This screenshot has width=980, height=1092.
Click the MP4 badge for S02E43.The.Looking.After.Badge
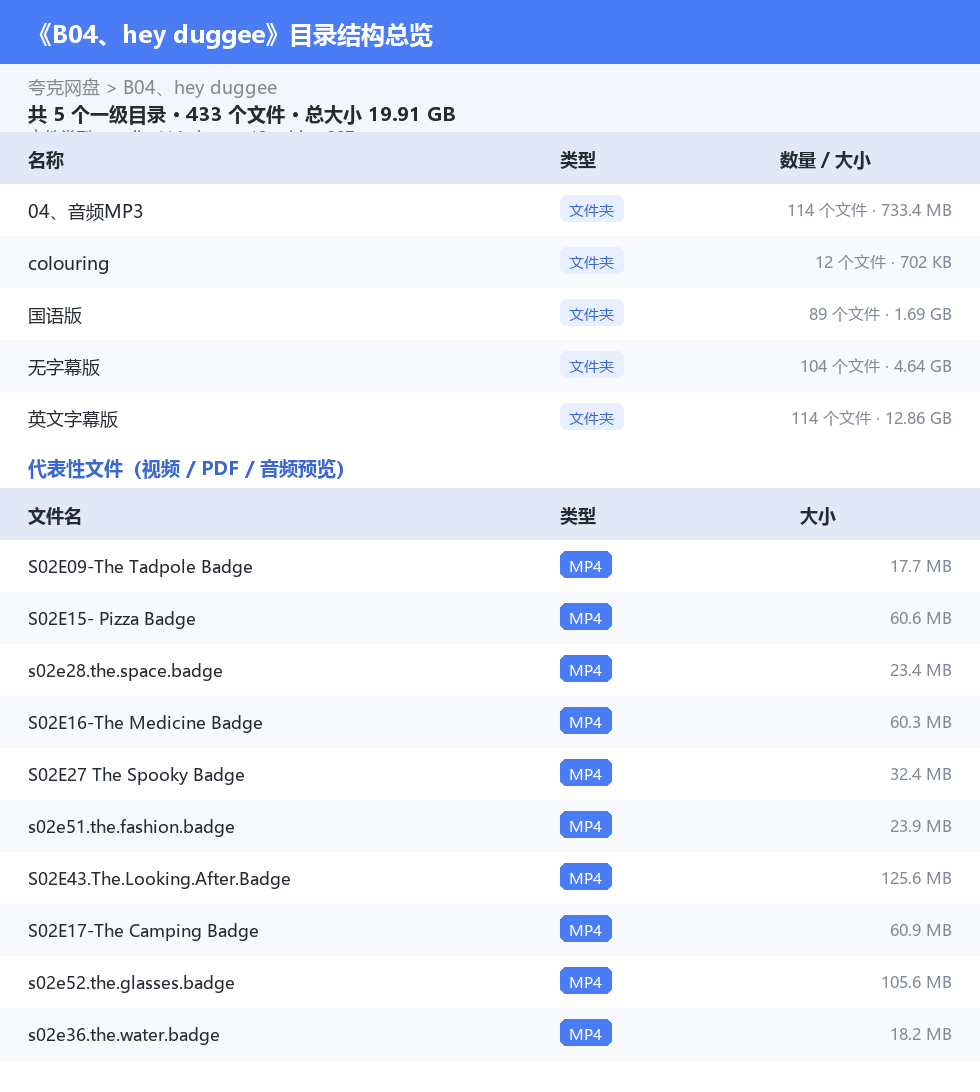(x=586, y=878)
